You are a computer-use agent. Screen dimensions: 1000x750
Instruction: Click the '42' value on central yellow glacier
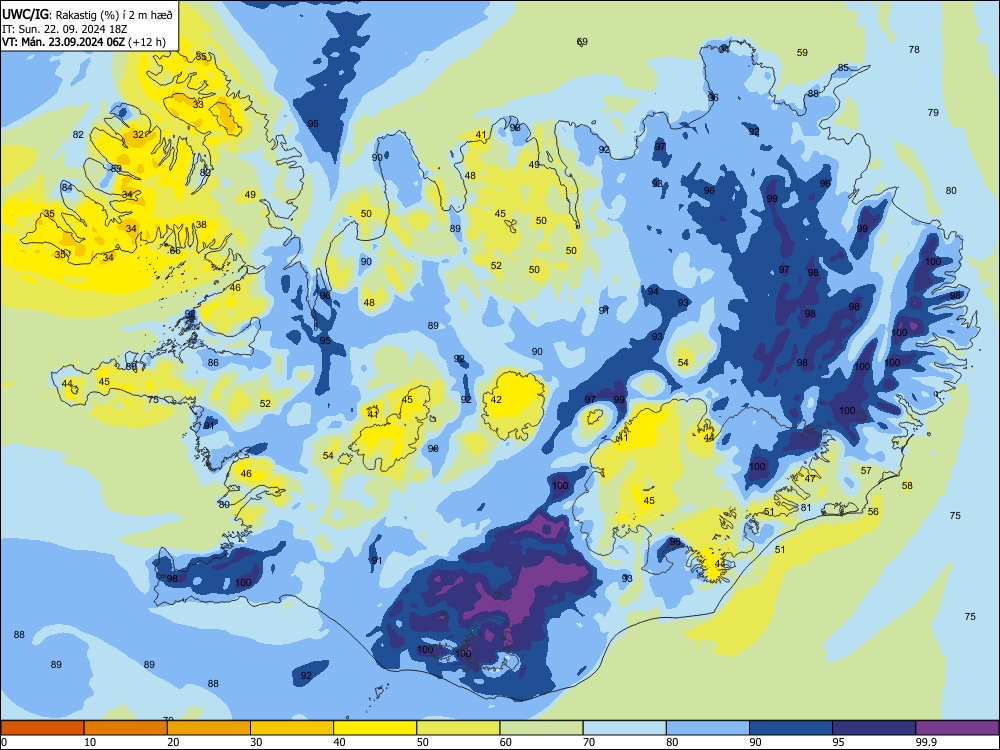point(496,400)
